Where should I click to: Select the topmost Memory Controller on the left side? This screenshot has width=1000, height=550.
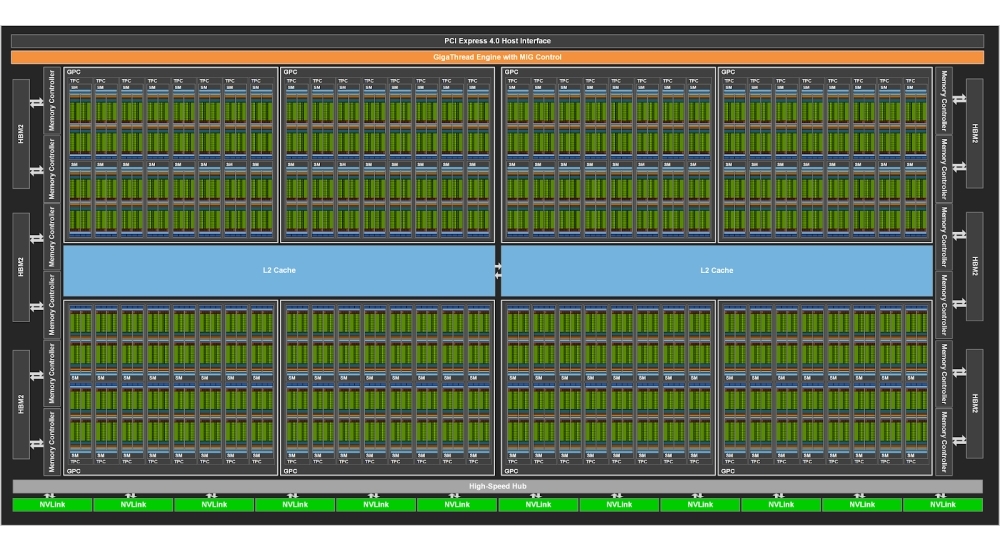tap(52, 102)
